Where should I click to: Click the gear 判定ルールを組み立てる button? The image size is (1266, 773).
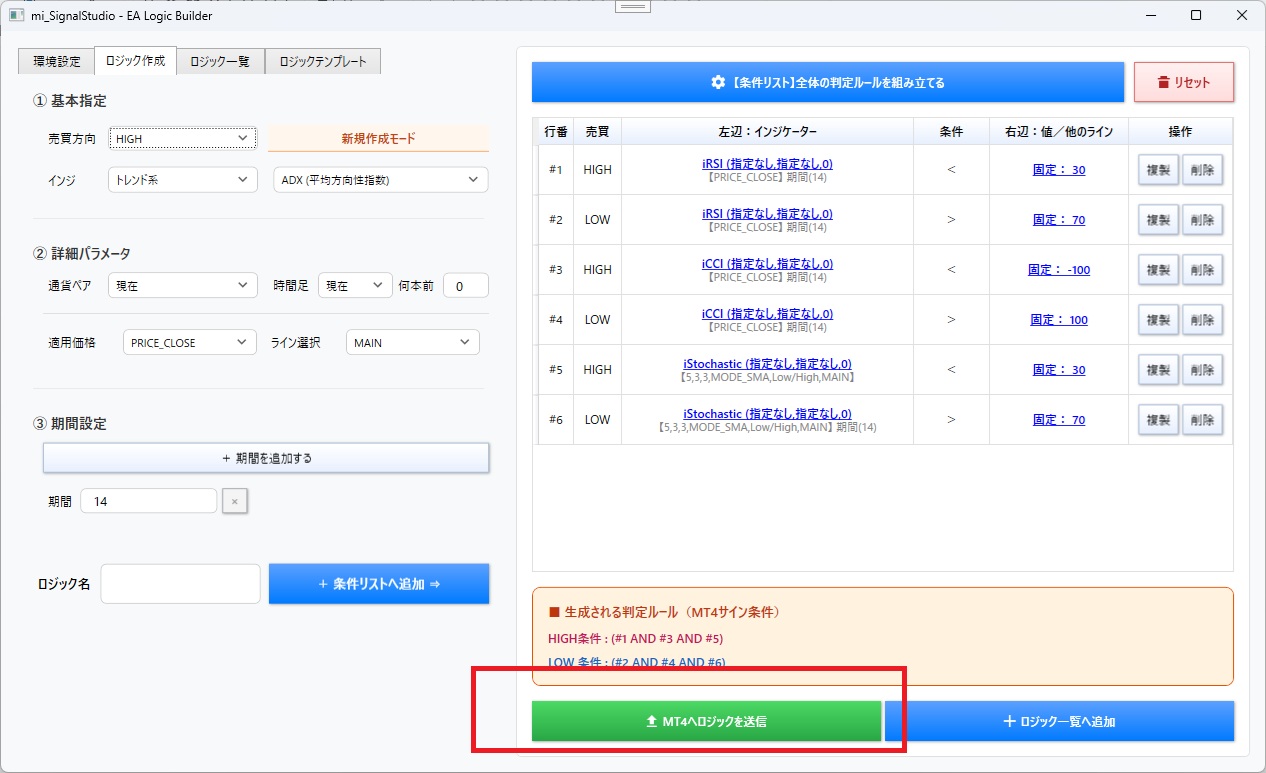tap(828, 83)
